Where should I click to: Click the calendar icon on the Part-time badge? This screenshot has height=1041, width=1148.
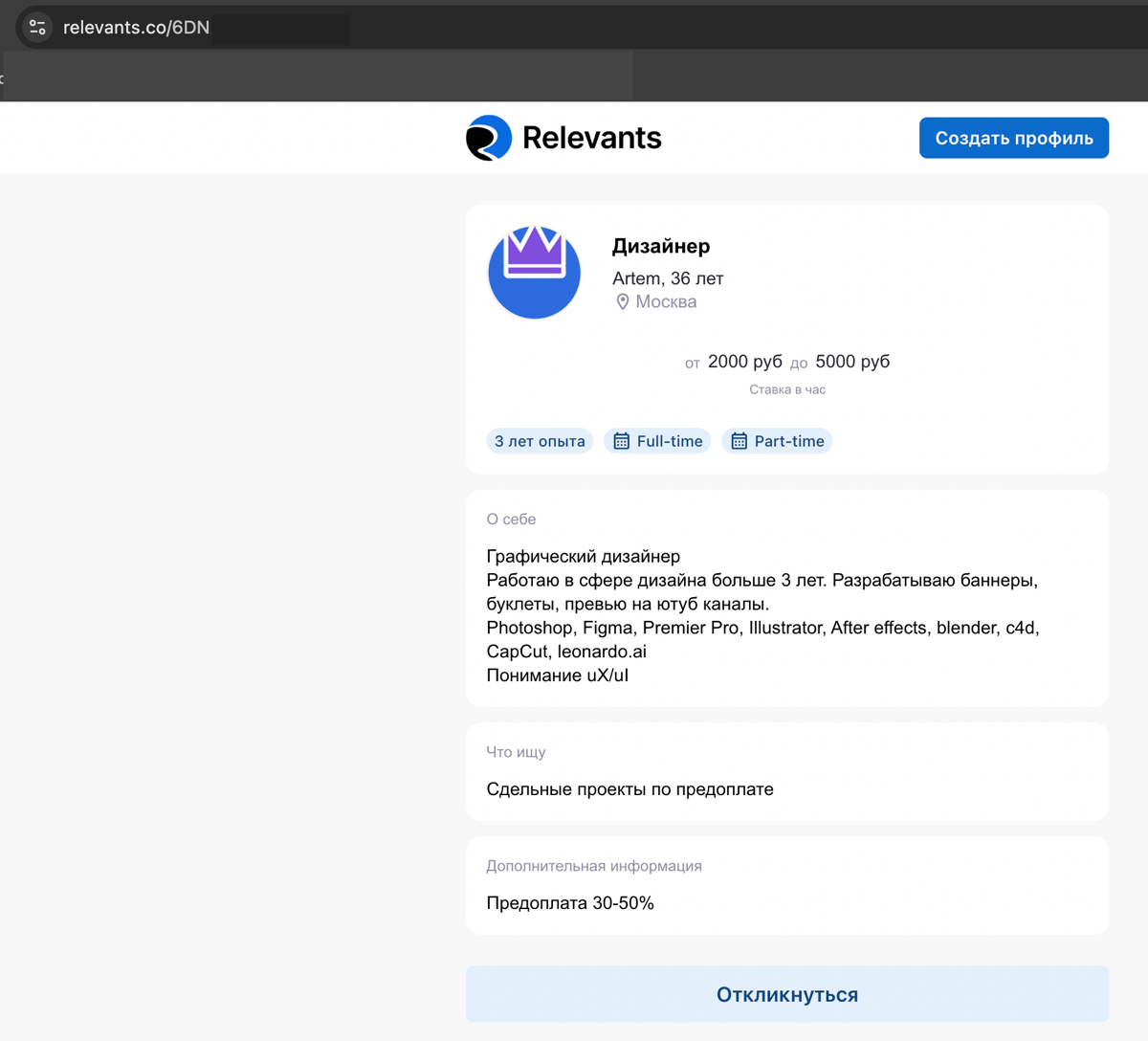tap(738, 440)
